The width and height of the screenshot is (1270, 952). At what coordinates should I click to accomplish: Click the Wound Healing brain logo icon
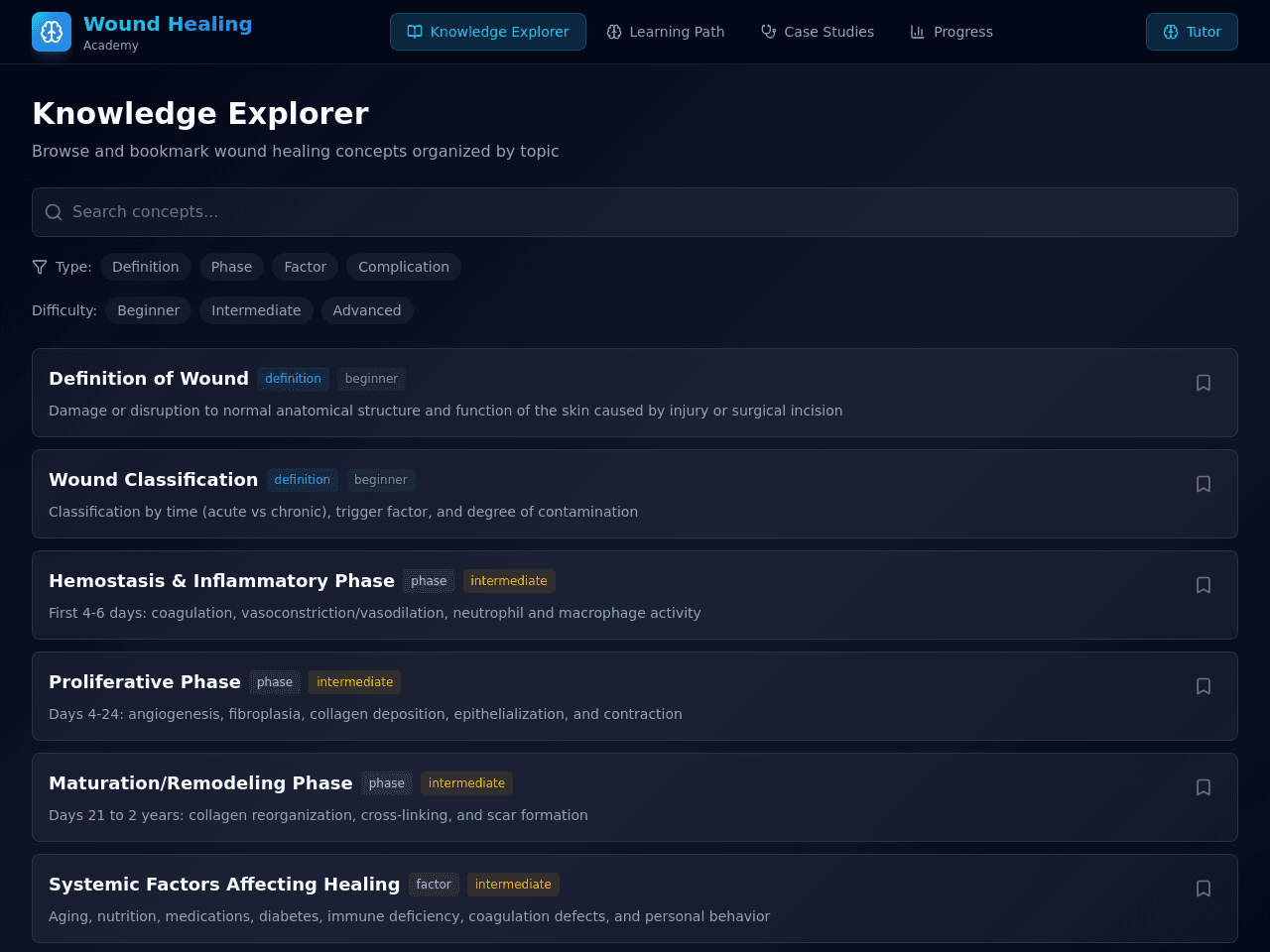click(52, 32)
